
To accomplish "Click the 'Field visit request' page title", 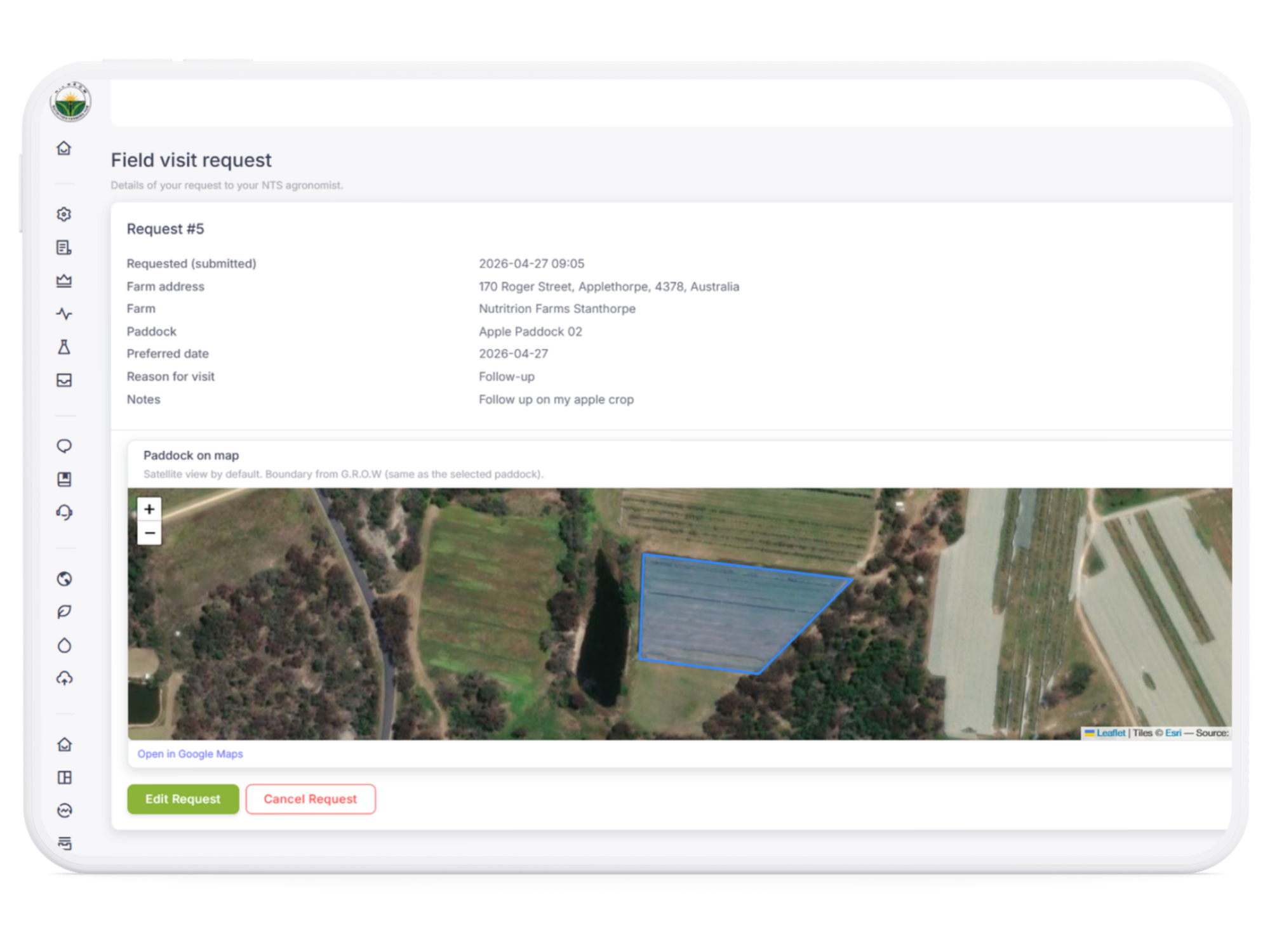I will point(191,160).
